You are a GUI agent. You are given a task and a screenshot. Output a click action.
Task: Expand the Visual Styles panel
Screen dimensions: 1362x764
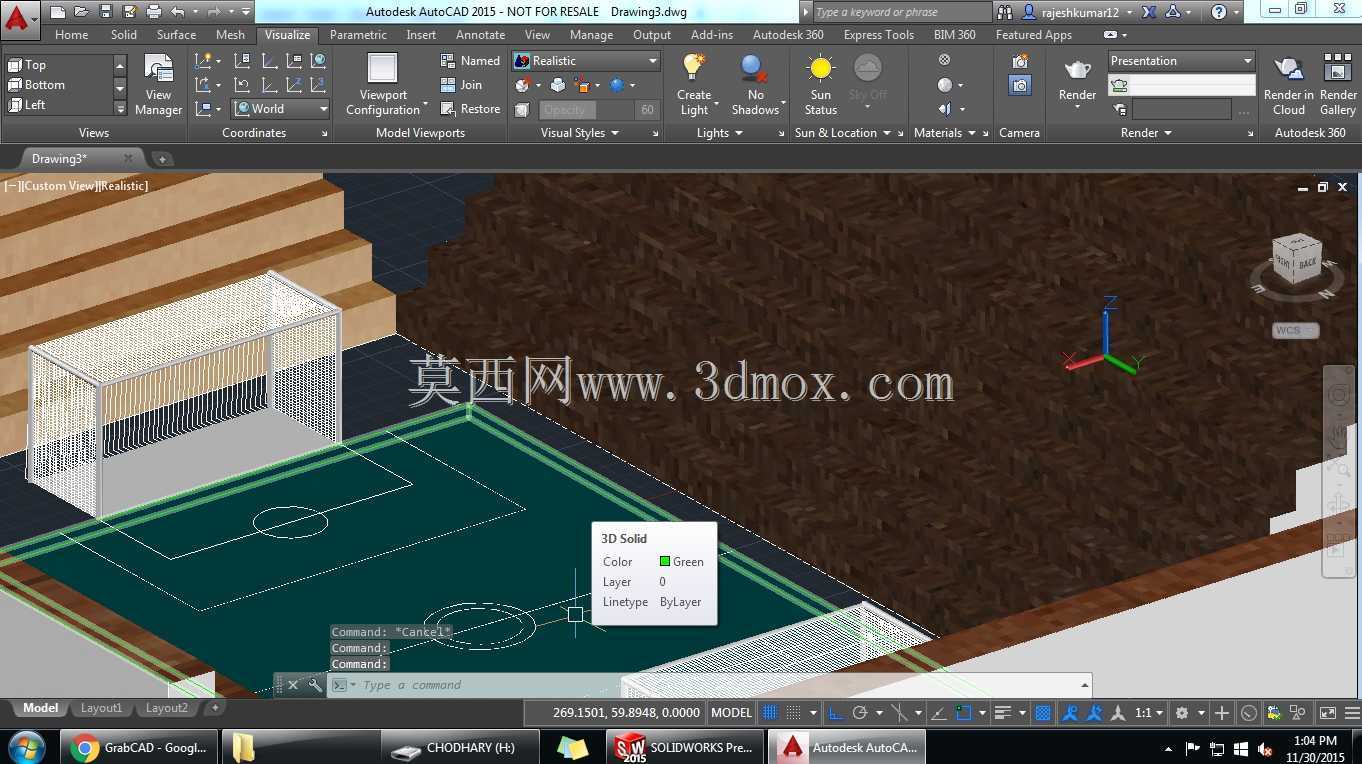(580, 133)
